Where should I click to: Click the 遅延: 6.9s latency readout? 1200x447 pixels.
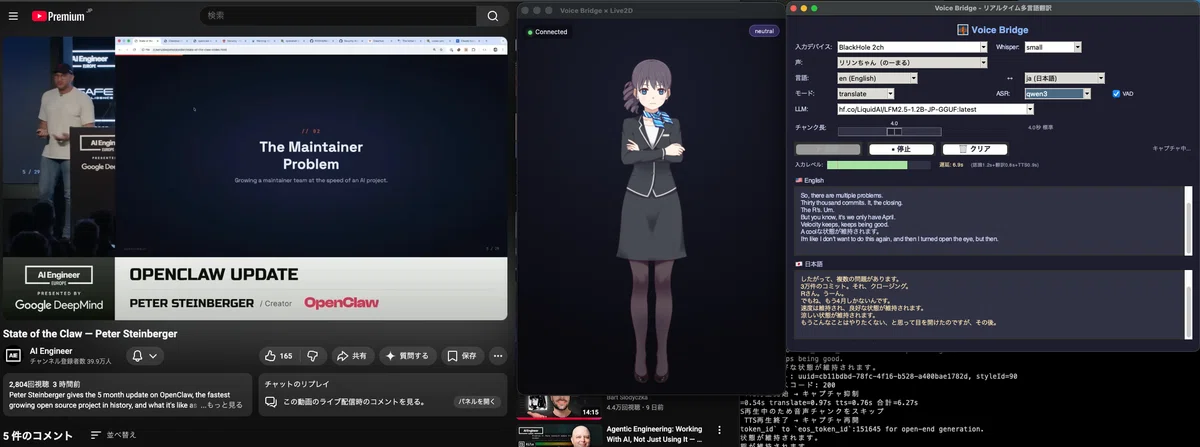(x=953, y=164)
